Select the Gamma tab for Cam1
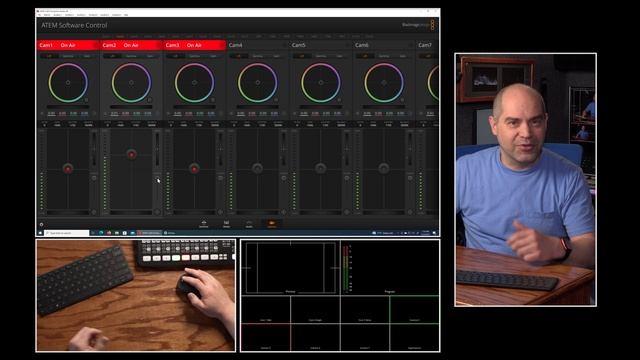 [68, 56]
